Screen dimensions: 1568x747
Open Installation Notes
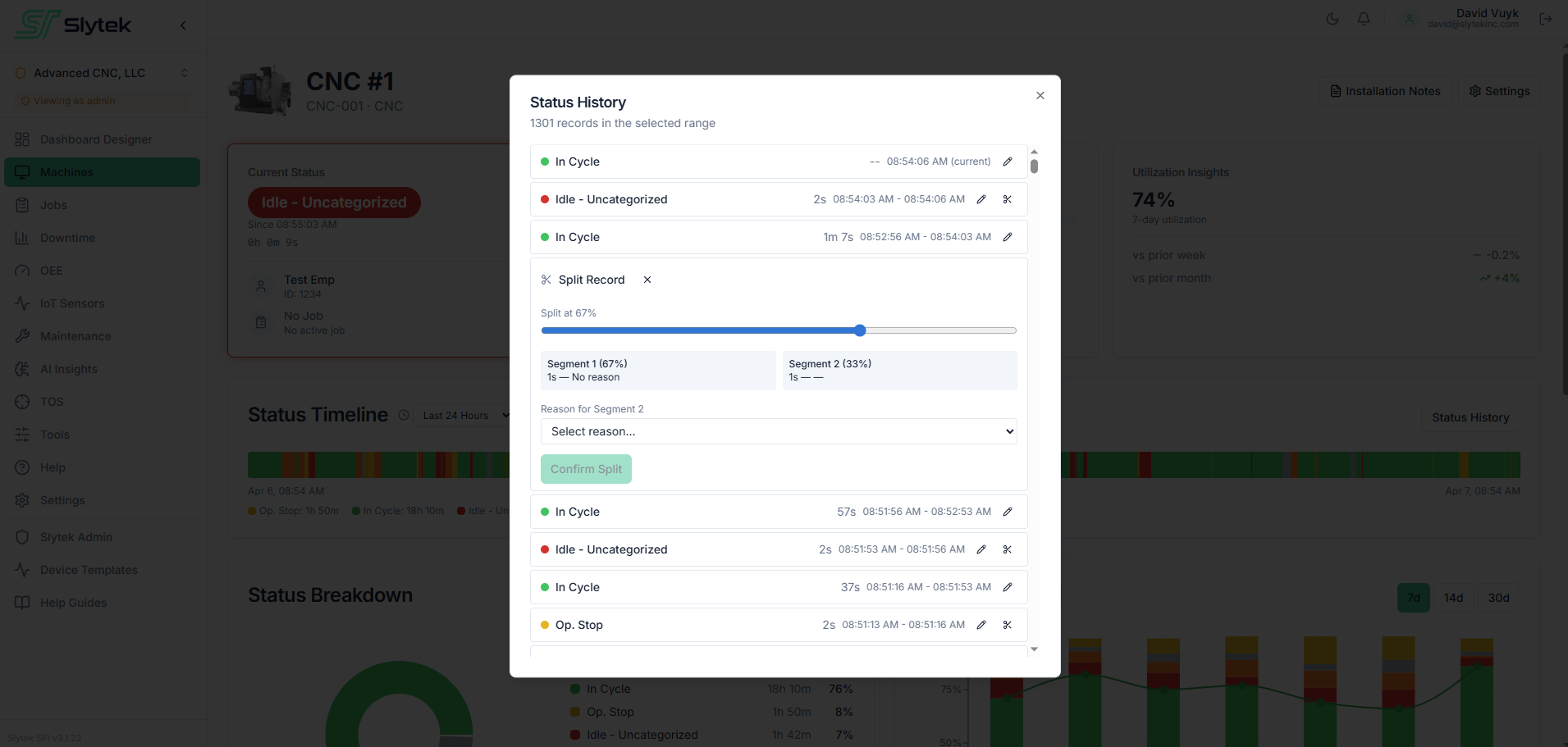coord(1385,91)
